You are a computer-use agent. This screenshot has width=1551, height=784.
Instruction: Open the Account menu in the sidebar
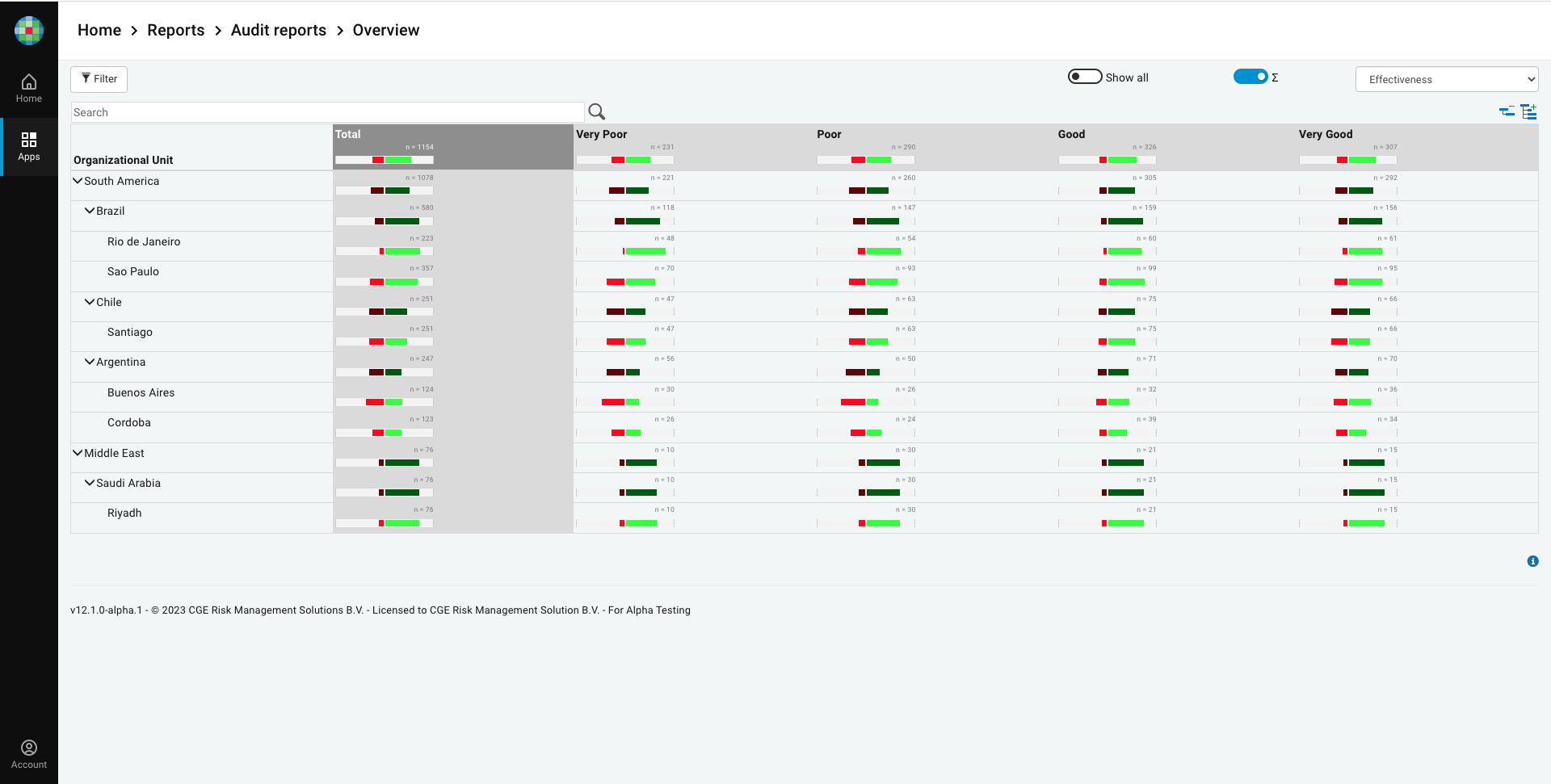click(29, 754)
